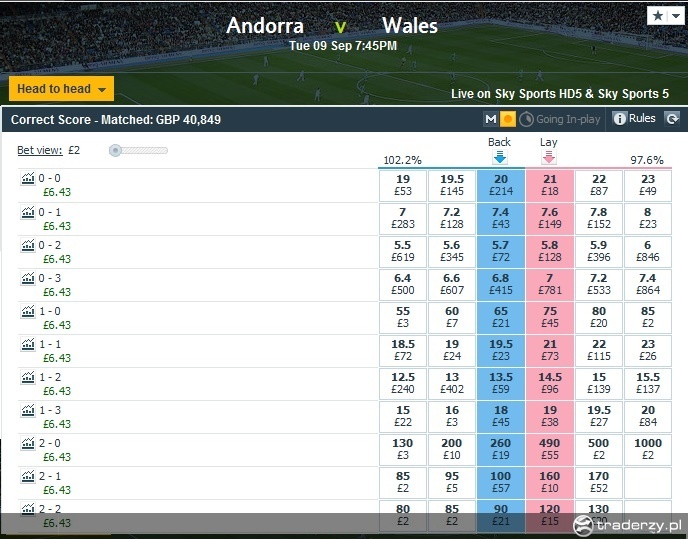Click the refresh market icon
Screen dimensions: 688x539
point(672,119)
